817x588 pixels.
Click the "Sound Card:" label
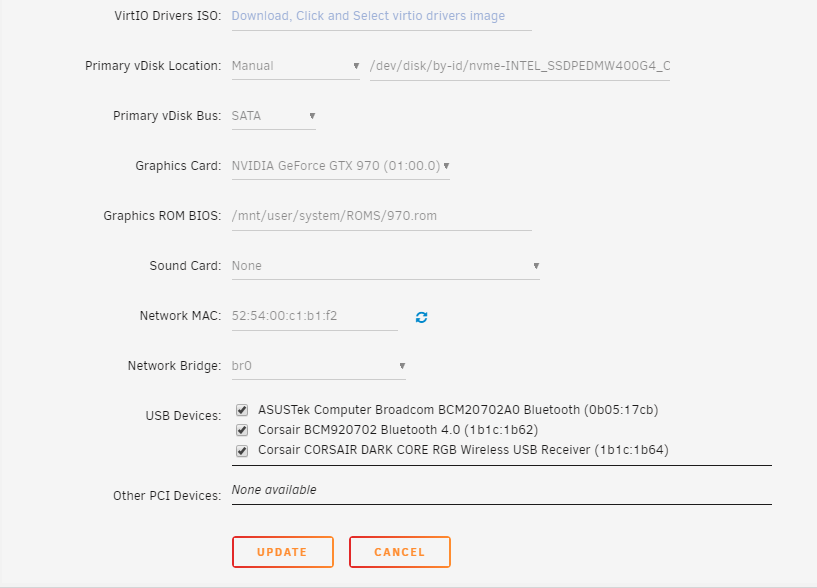(x=185, y=266)
